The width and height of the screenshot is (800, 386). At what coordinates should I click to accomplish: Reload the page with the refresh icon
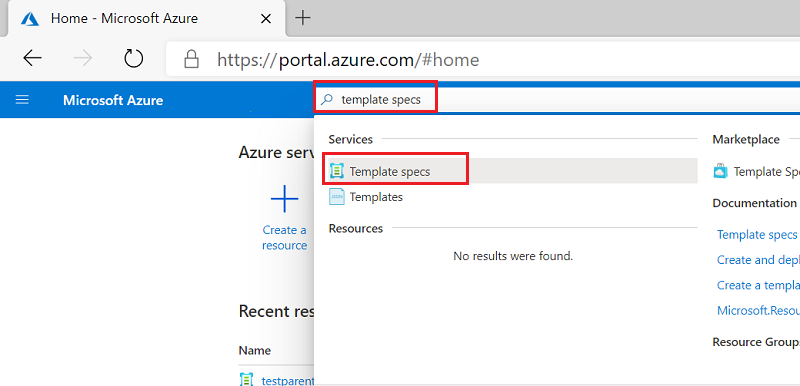tap(134, 59)
